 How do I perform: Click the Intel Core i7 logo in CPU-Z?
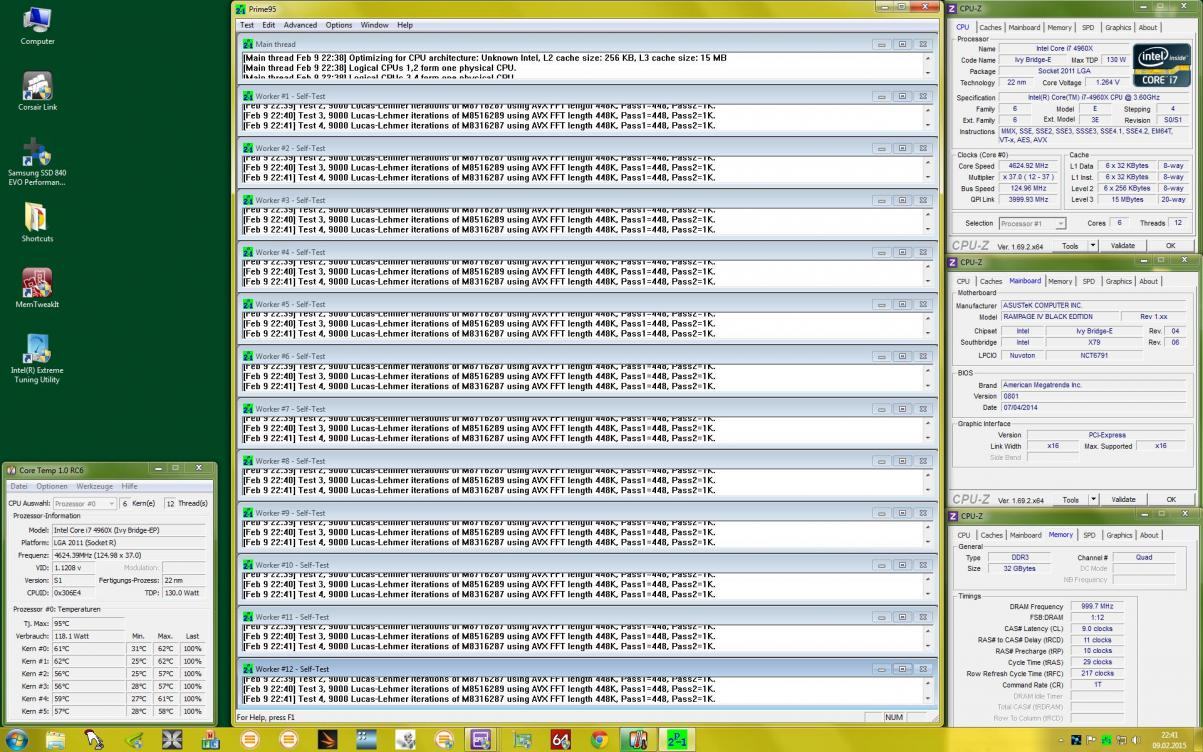(x=1160, y=65)
